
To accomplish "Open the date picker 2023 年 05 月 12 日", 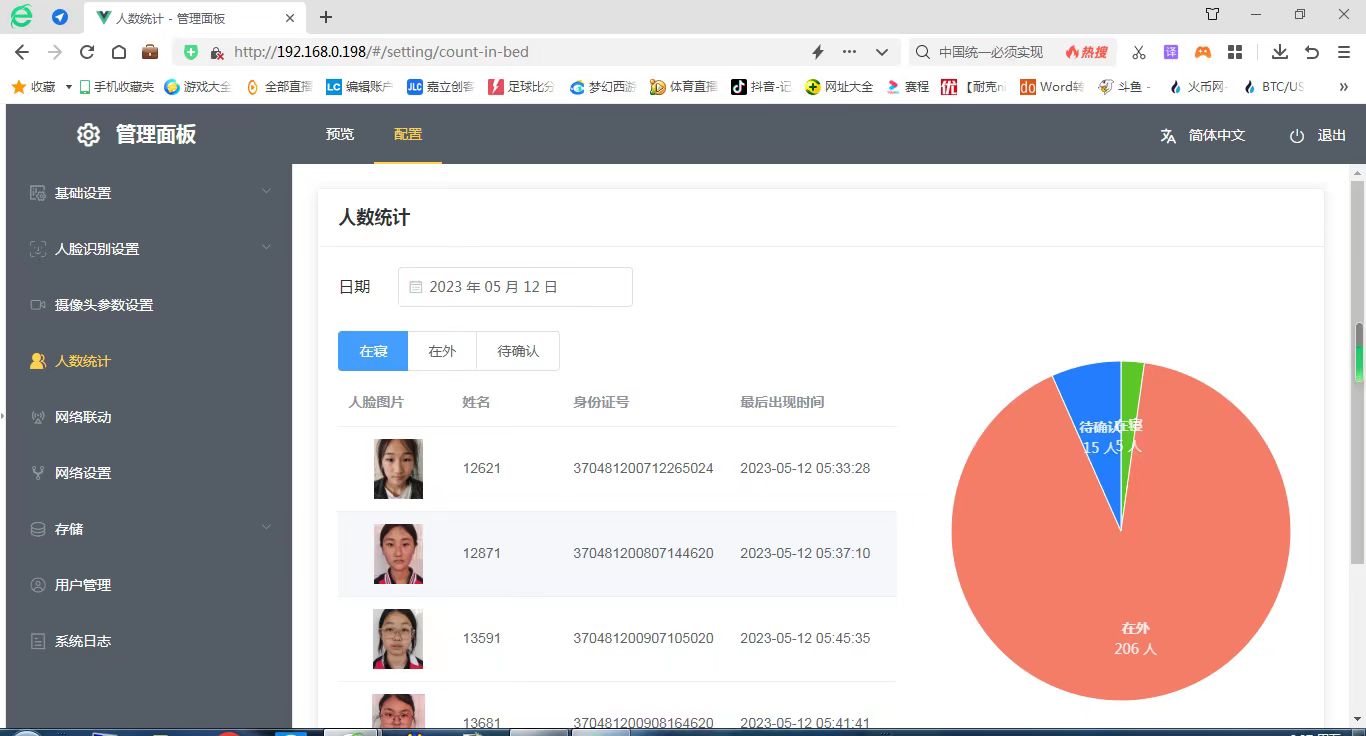I will (x=515, y=287).
